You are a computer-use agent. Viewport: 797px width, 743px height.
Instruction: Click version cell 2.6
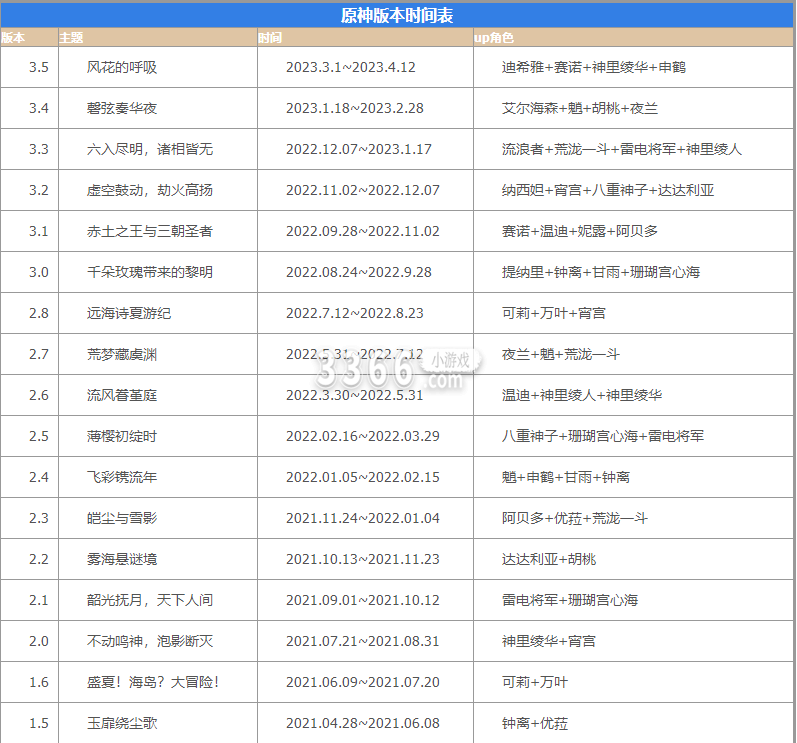coord(39,395)
